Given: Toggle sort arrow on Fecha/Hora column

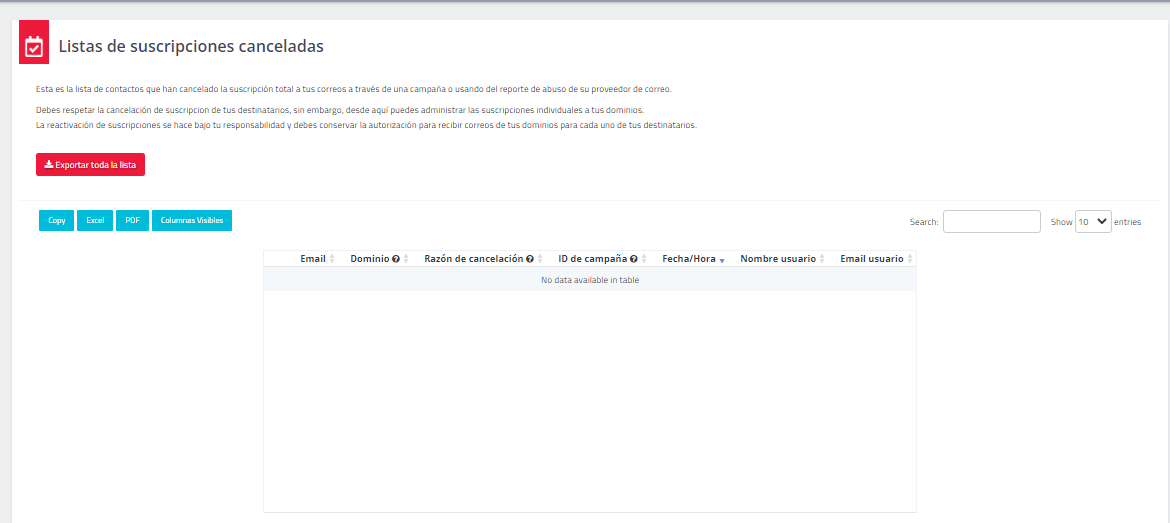Looking at the screenshot, I should (x=722, y=260).
